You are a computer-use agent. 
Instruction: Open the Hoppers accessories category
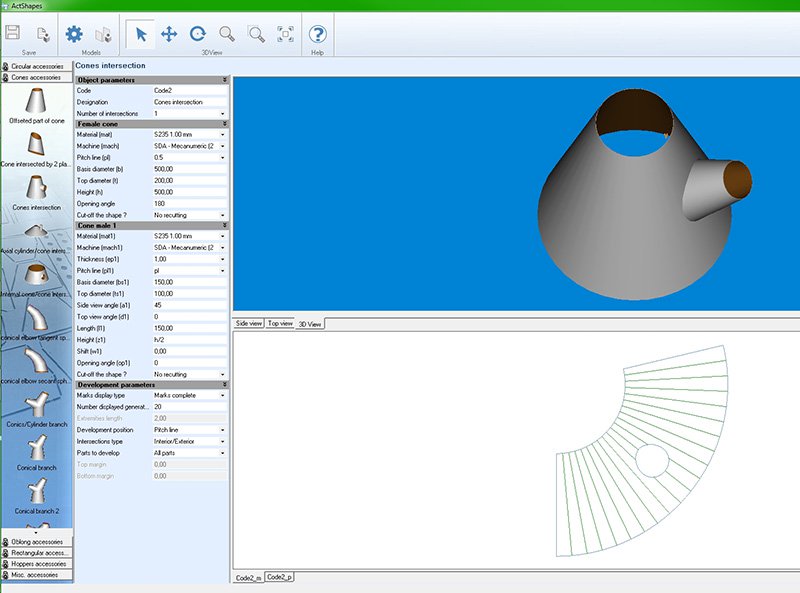pyautogui.click(x=36, y=563)
